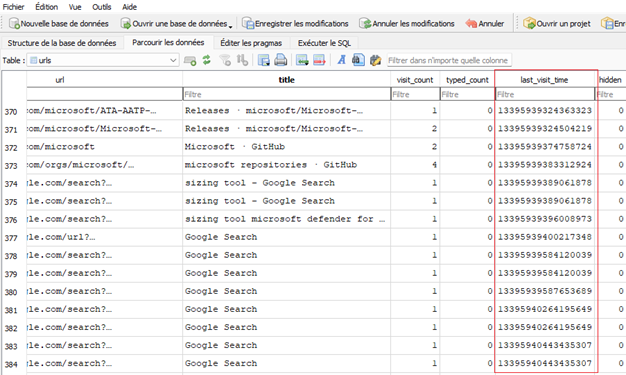Click Enregistrer les modifications button
The image size is (626, 375).
pyautogui.click(x=295, y=24)
